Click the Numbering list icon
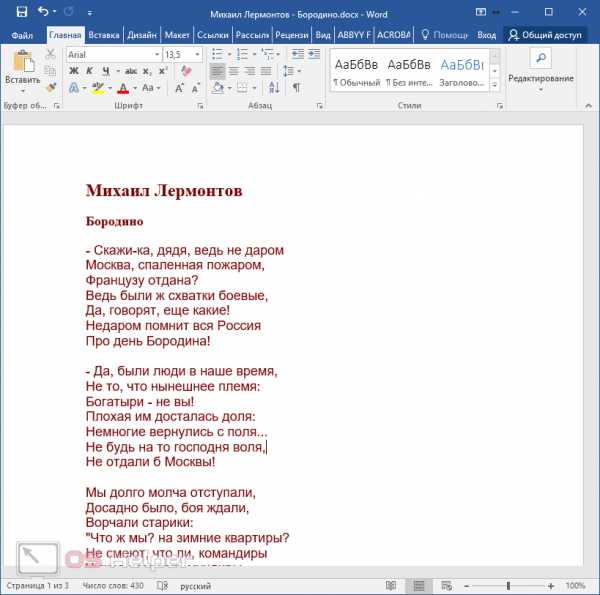Screen dimensions: 600x595 (x=242, y=54)
